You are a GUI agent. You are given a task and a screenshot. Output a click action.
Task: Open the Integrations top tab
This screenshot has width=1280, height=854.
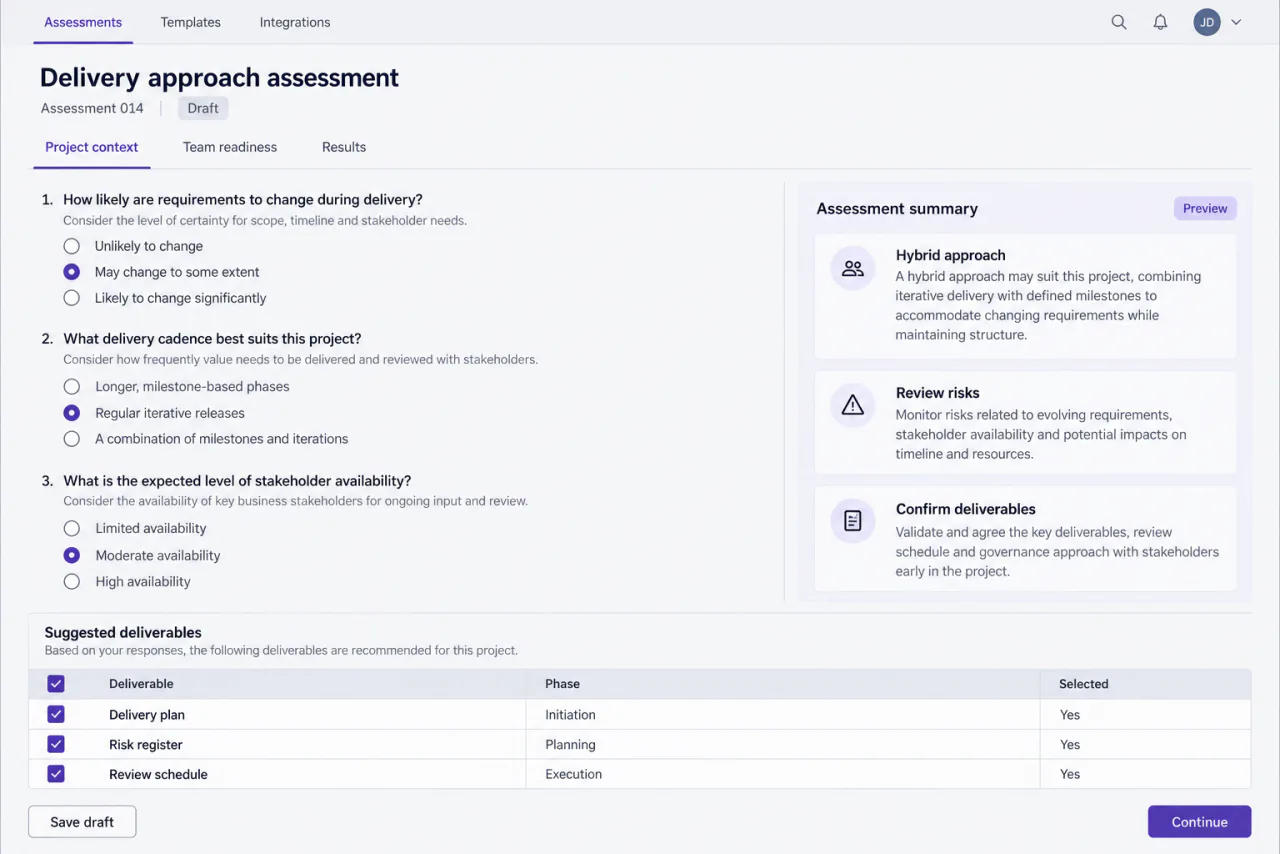pyautogui.click(x=295, y=22)
